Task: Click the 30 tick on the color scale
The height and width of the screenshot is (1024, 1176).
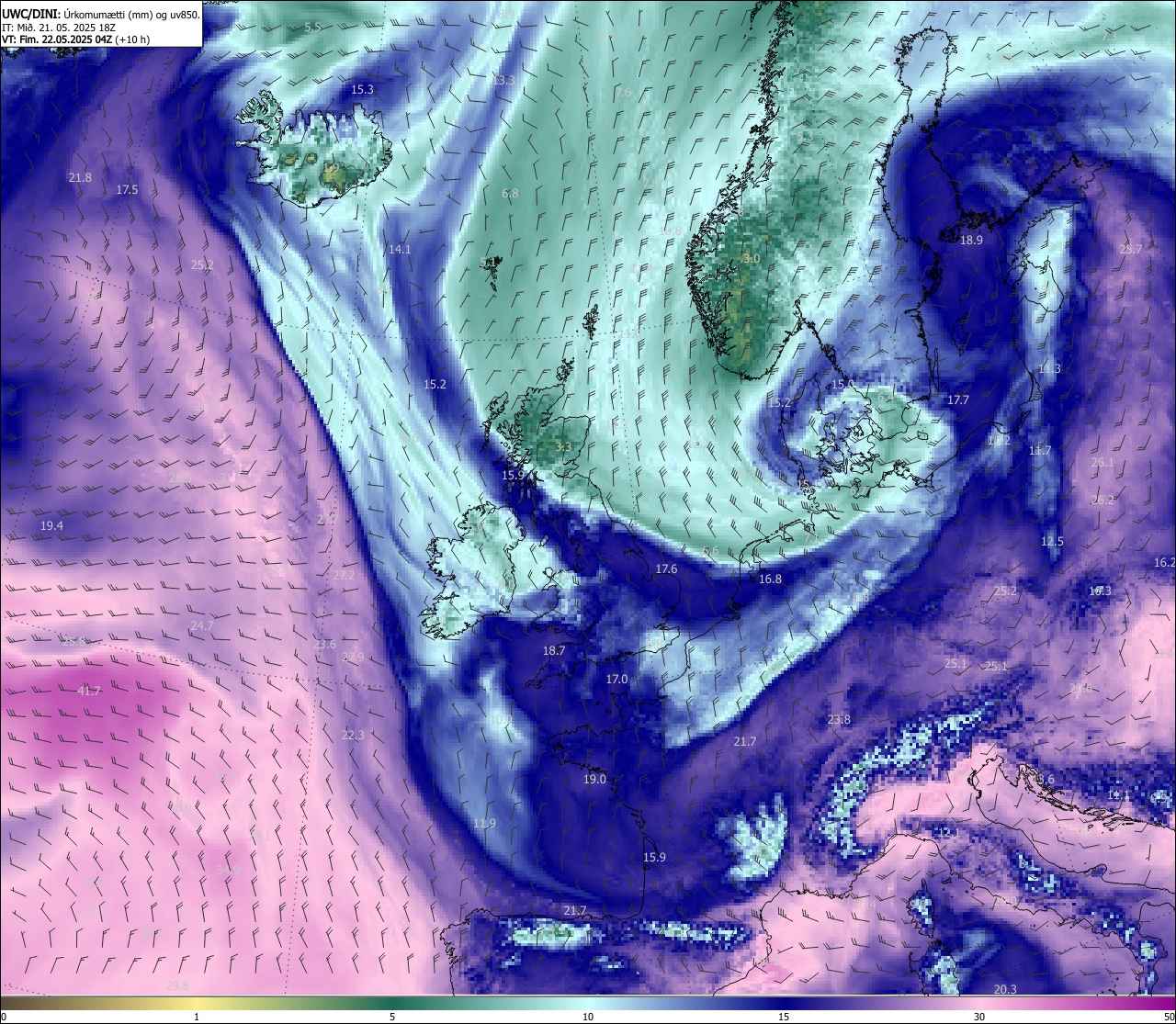Action: point(979,1017)
